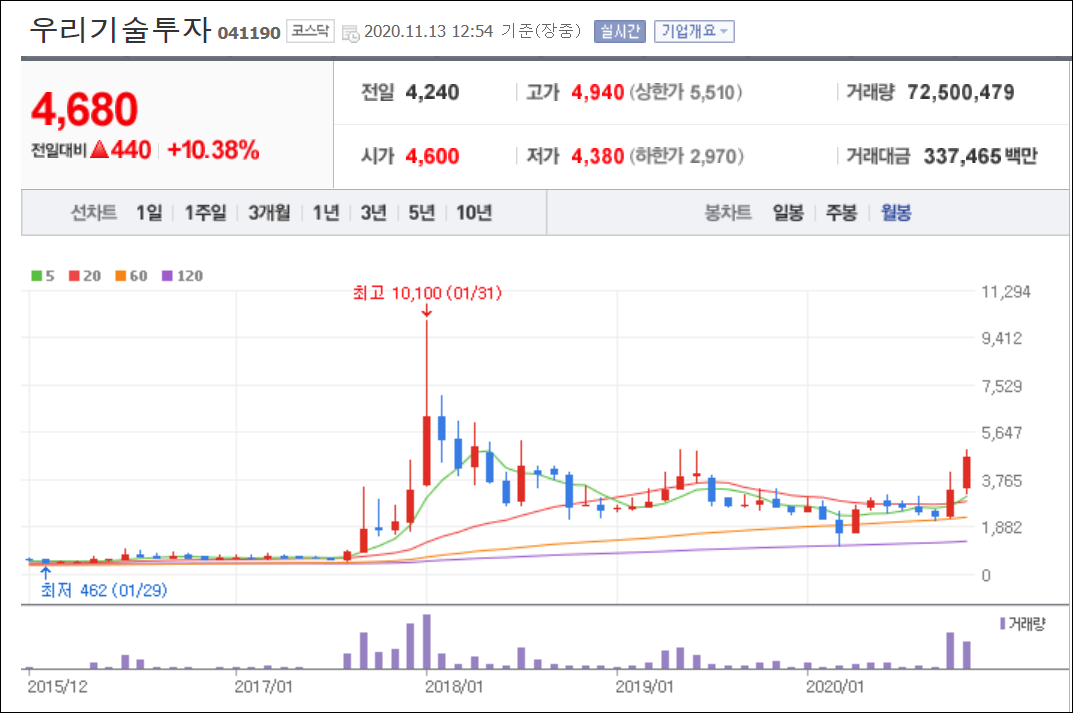Click the 2017/01 x-axis date label
The height and width of the screenshot is (713, 1073).
tap(263, 686)
